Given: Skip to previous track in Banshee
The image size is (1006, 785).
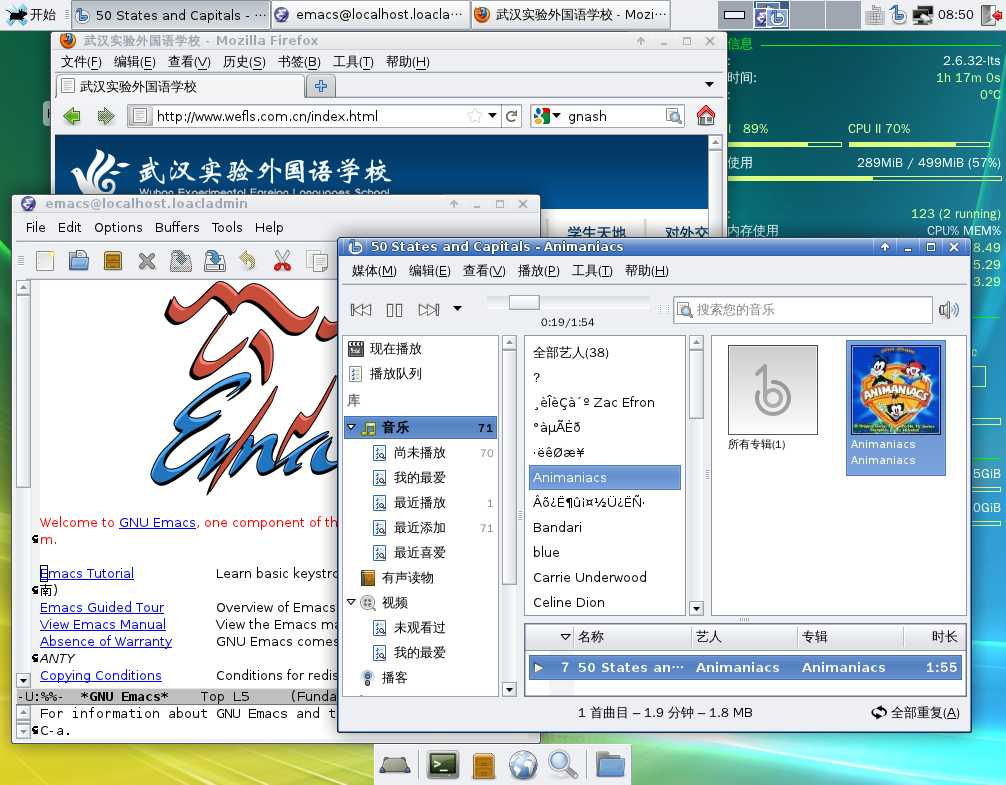Looking at the screenshot, I should [x=361, y=310].
